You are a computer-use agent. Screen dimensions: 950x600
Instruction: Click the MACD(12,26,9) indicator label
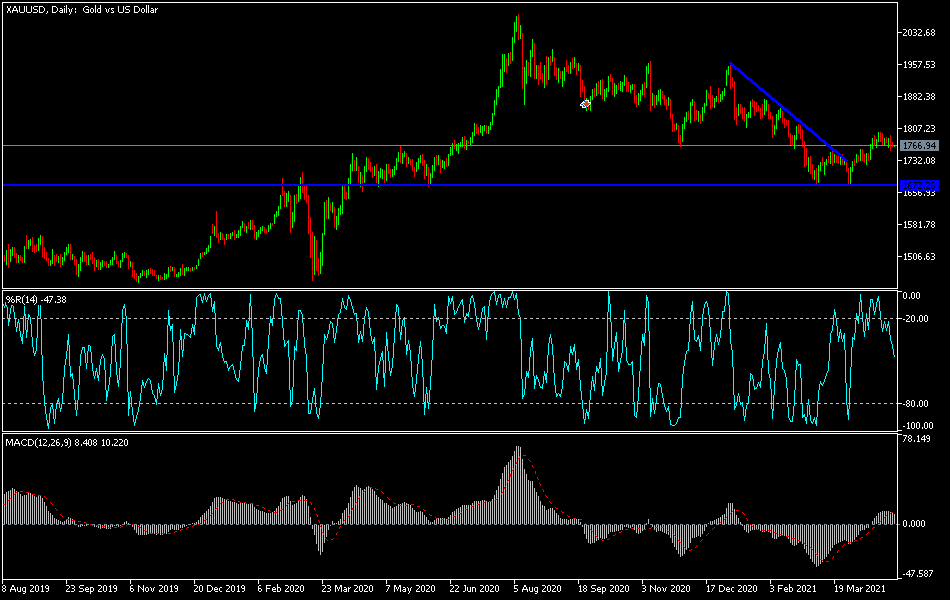click(x=67, y=442)
